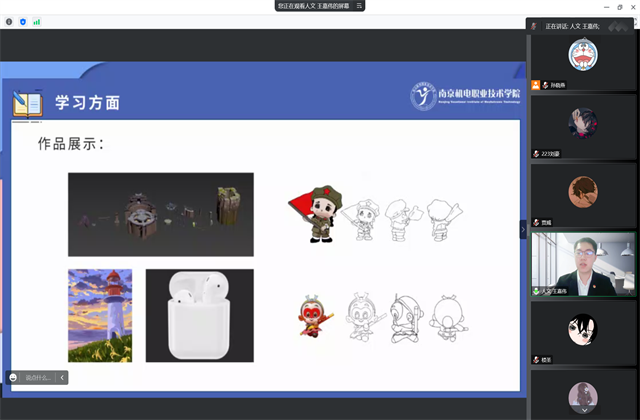Click the lighthouse painting on the slide
640x420 pixels.
[x=100, y=315]
